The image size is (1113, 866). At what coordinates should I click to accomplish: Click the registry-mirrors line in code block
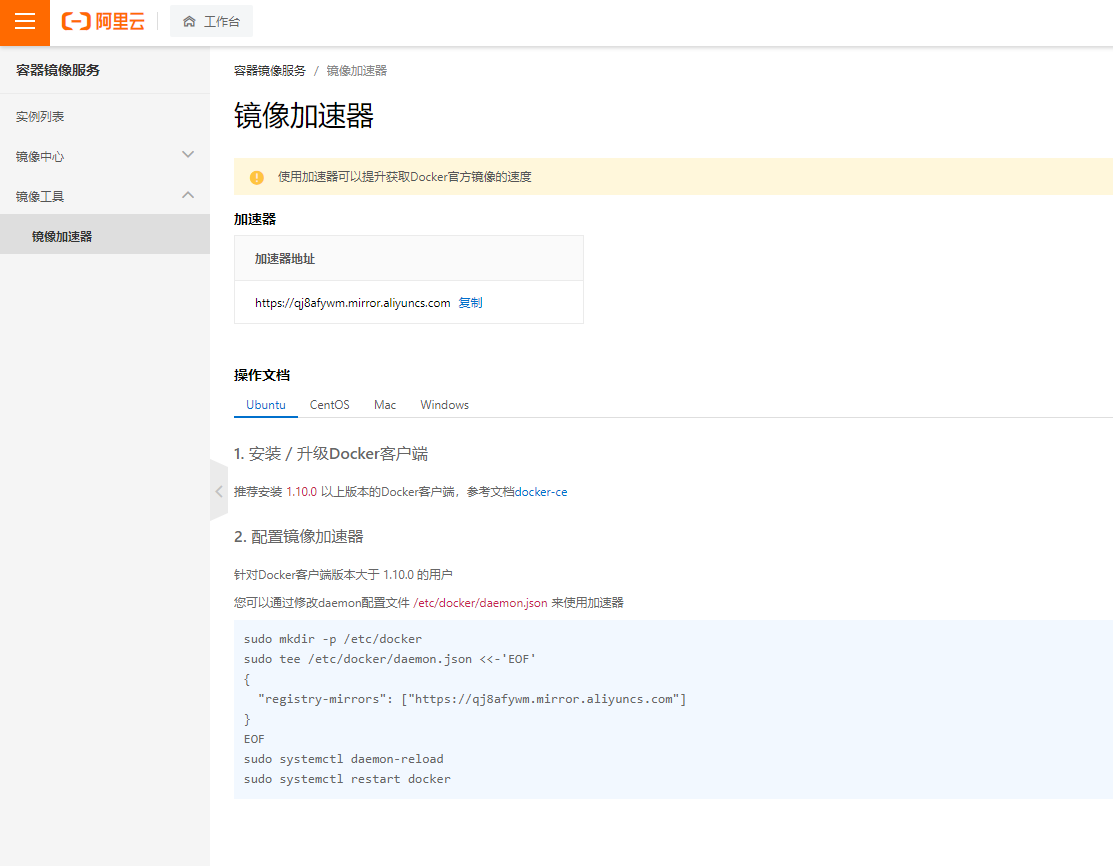[x=472, y=699]
